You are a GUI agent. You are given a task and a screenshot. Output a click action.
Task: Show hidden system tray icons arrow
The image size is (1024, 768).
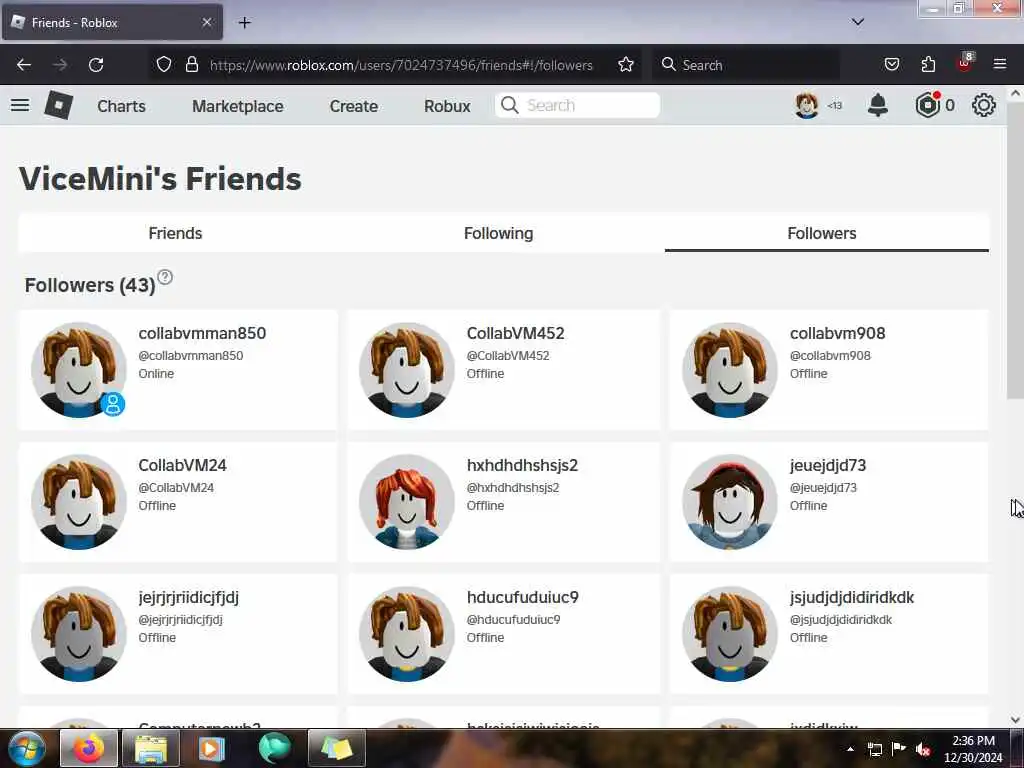[x=850, y=749]
